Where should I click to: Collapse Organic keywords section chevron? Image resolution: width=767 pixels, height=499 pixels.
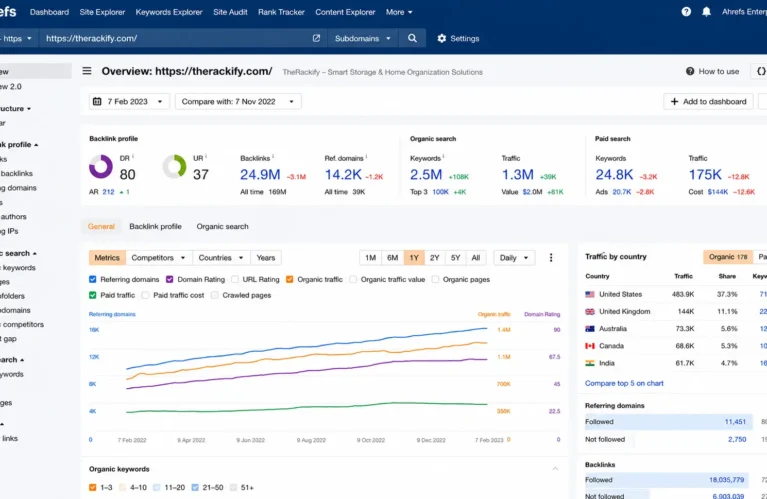pyautogui.click(x=555, y=469)
